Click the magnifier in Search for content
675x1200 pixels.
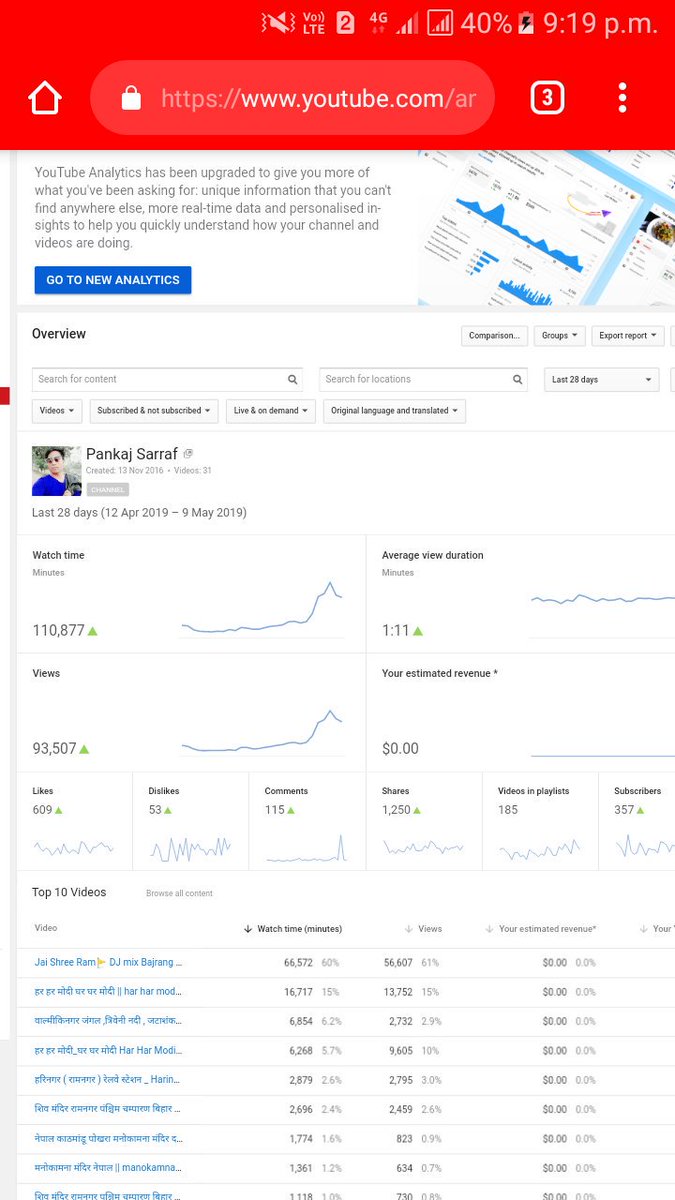pos(293,380)
